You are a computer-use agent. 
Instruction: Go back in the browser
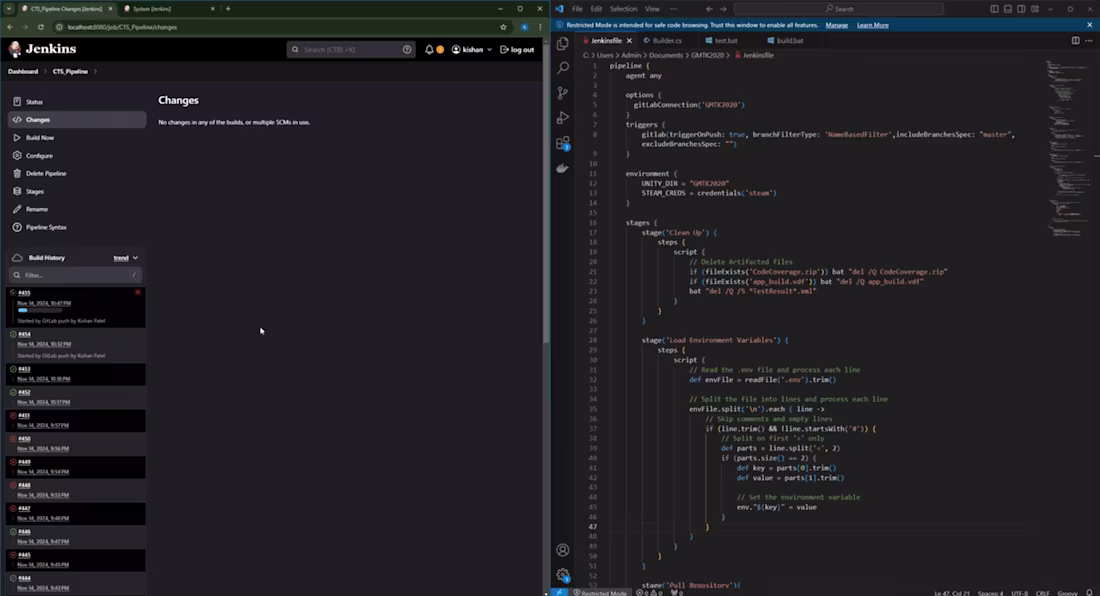pyautogui.click(x=10, y=27)
